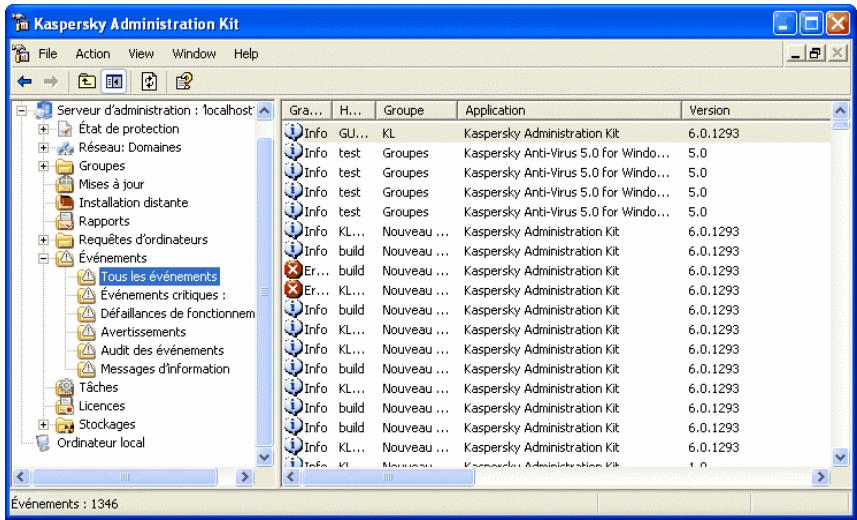Toggle the Show/Hide console tree icon
Viewport: 857px width, 520px height.
[x=114, y=82]
